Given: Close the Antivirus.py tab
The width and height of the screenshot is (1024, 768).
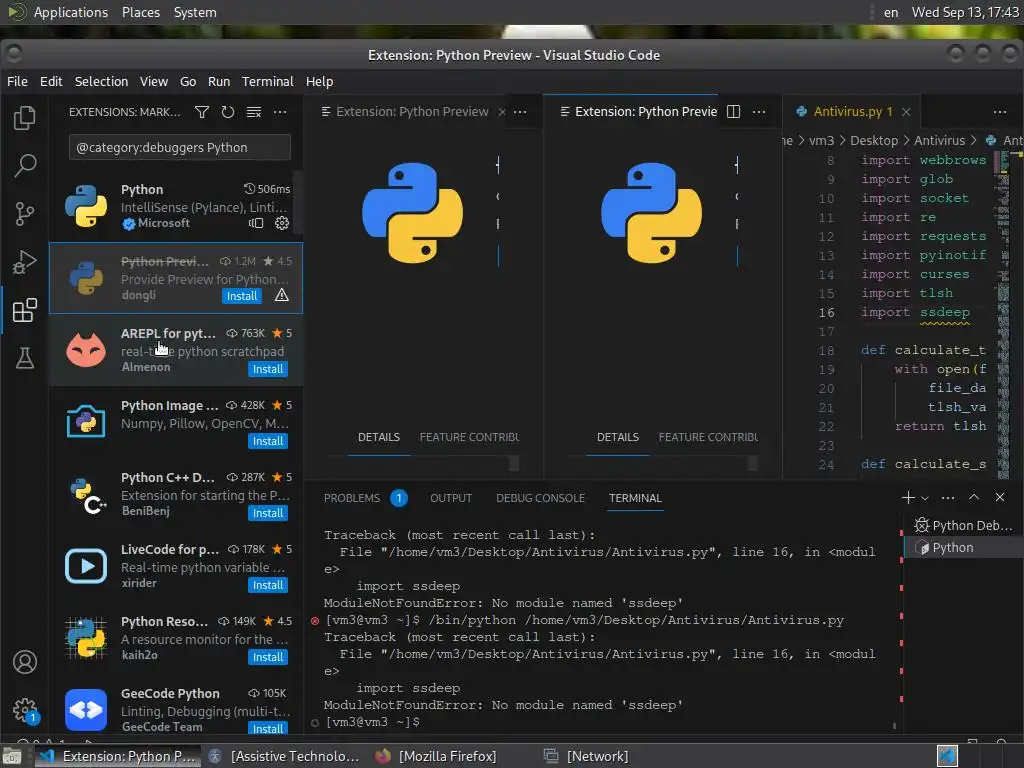Looking at the screenshot, I should (906, 112).
